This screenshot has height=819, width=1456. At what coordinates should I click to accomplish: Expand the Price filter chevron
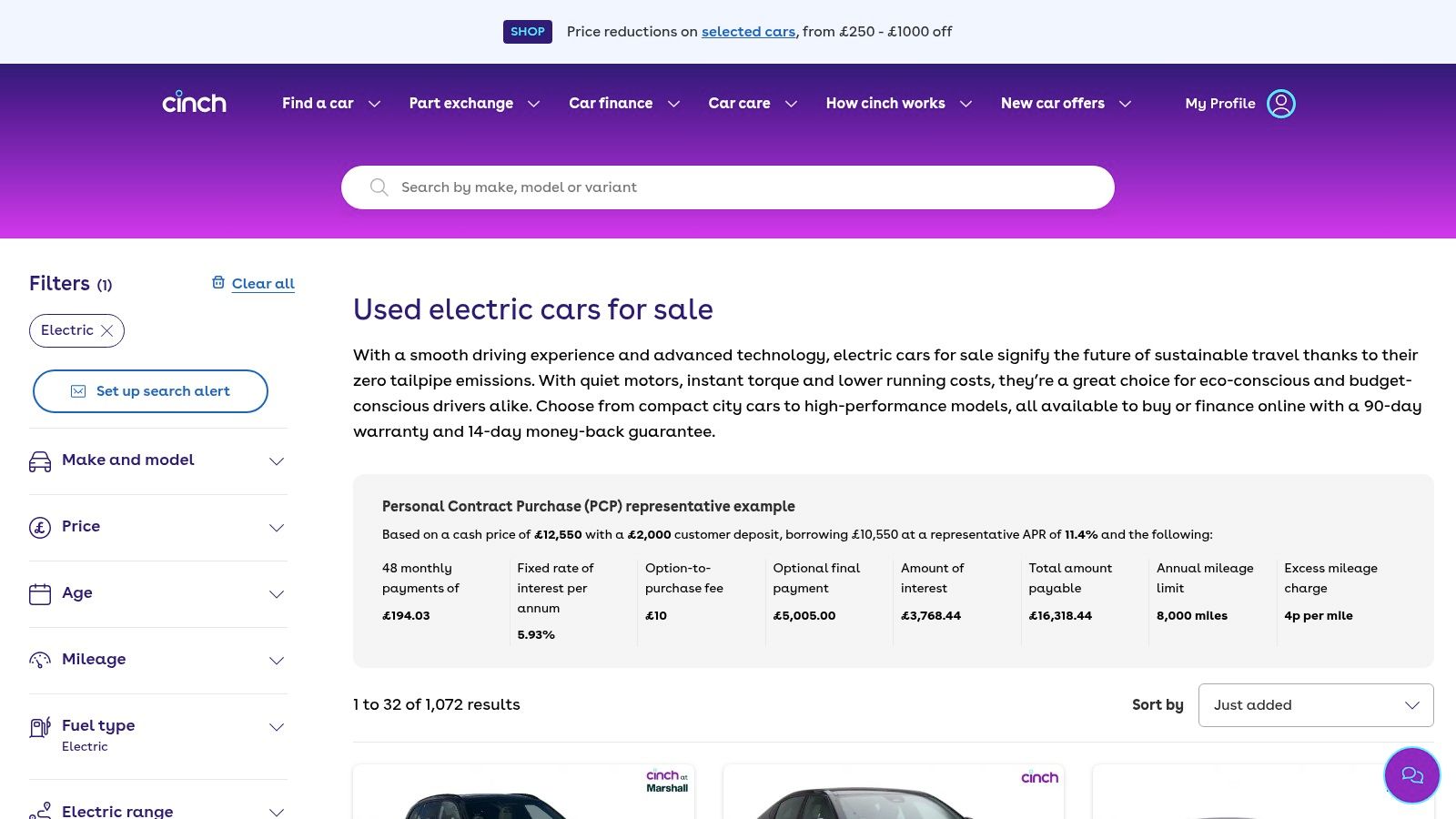(x=277, y=528)
